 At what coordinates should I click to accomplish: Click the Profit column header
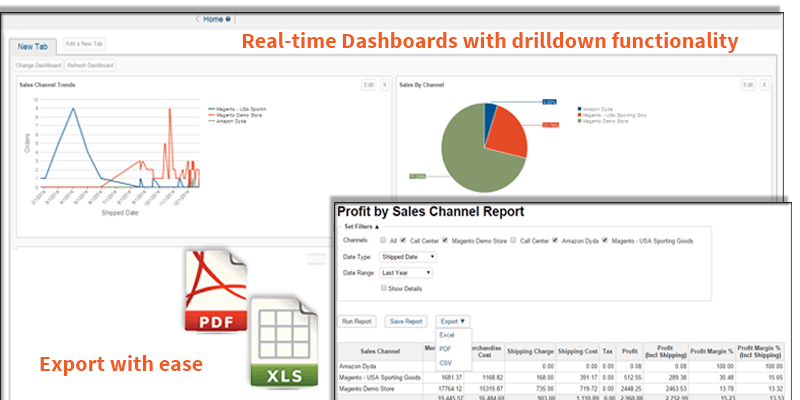coord(630,352)
